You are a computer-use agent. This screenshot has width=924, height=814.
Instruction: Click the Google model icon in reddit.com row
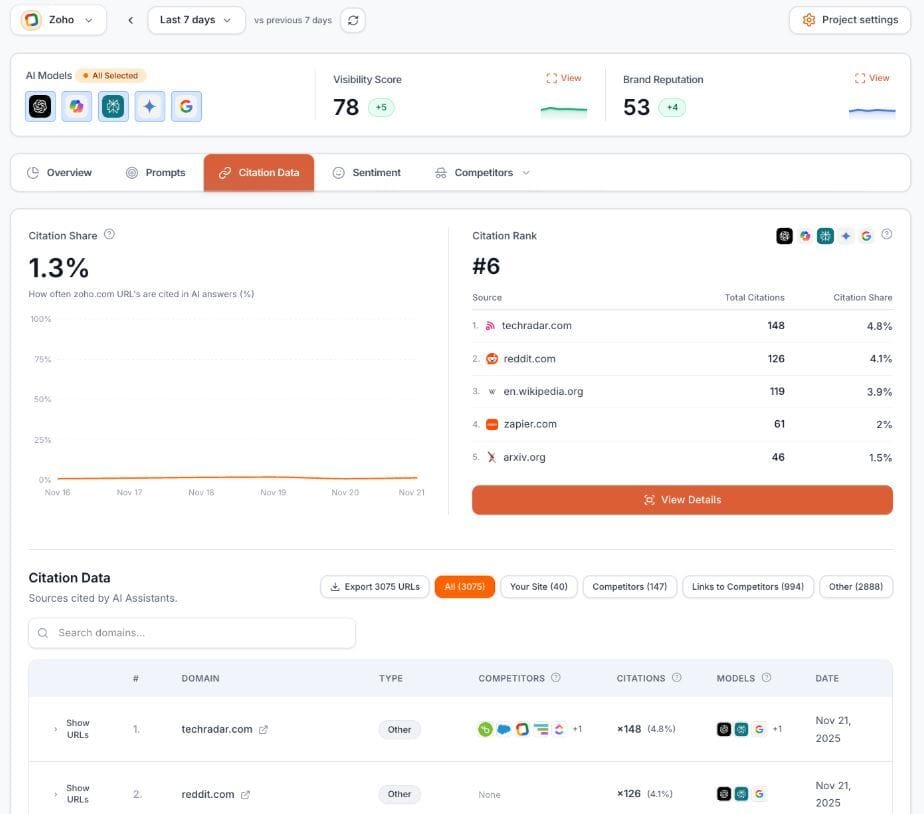tap(759, 794)
